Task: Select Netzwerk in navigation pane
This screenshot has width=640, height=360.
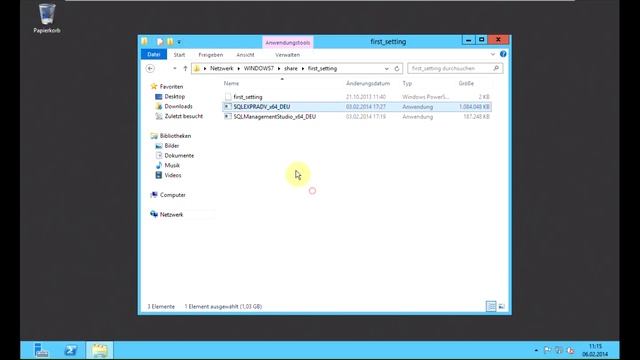Action: coord(171,214)
